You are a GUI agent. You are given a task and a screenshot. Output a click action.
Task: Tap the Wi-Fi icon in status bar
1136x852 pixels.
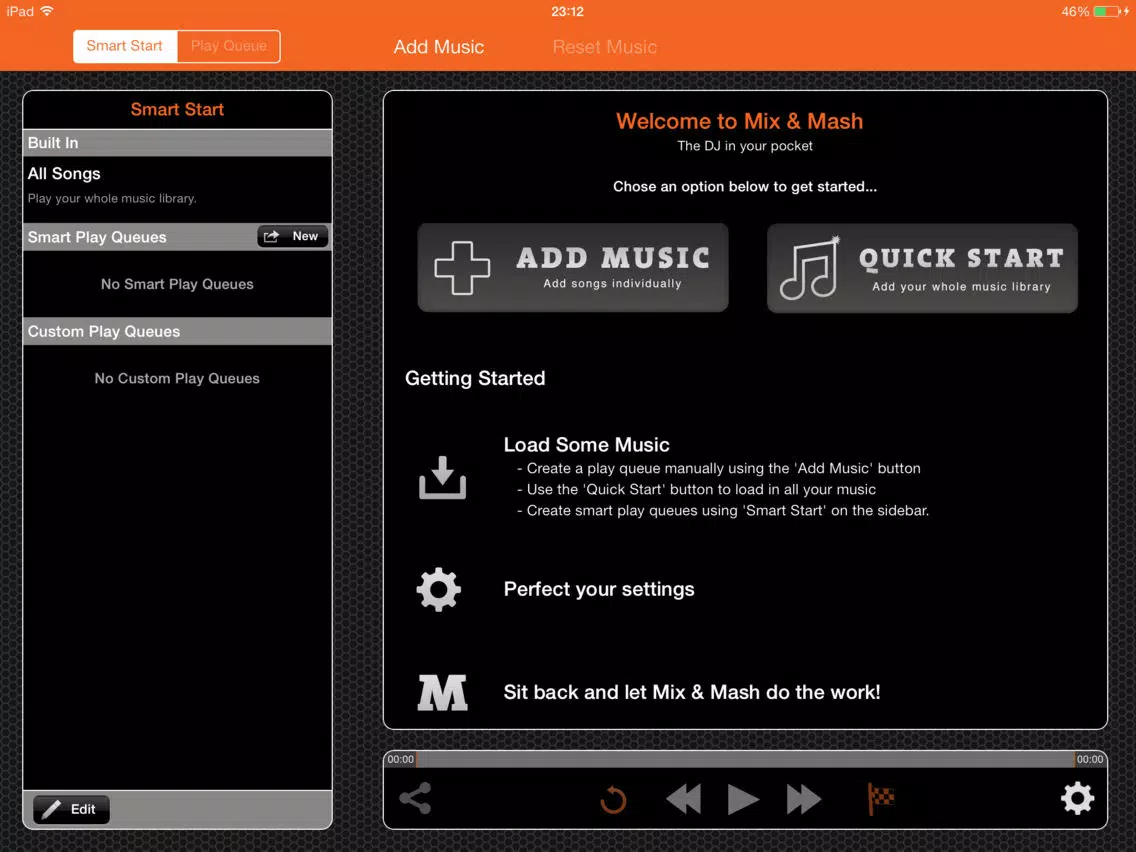pos(47,11)
